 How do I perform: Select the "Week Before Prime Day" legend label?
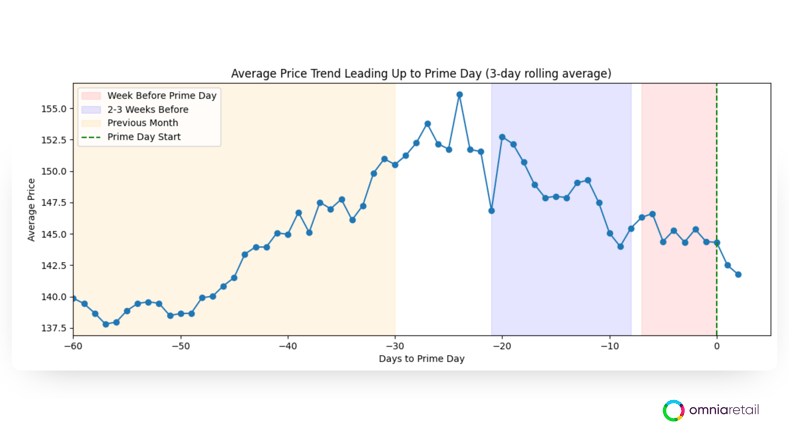tap(162, 96)
